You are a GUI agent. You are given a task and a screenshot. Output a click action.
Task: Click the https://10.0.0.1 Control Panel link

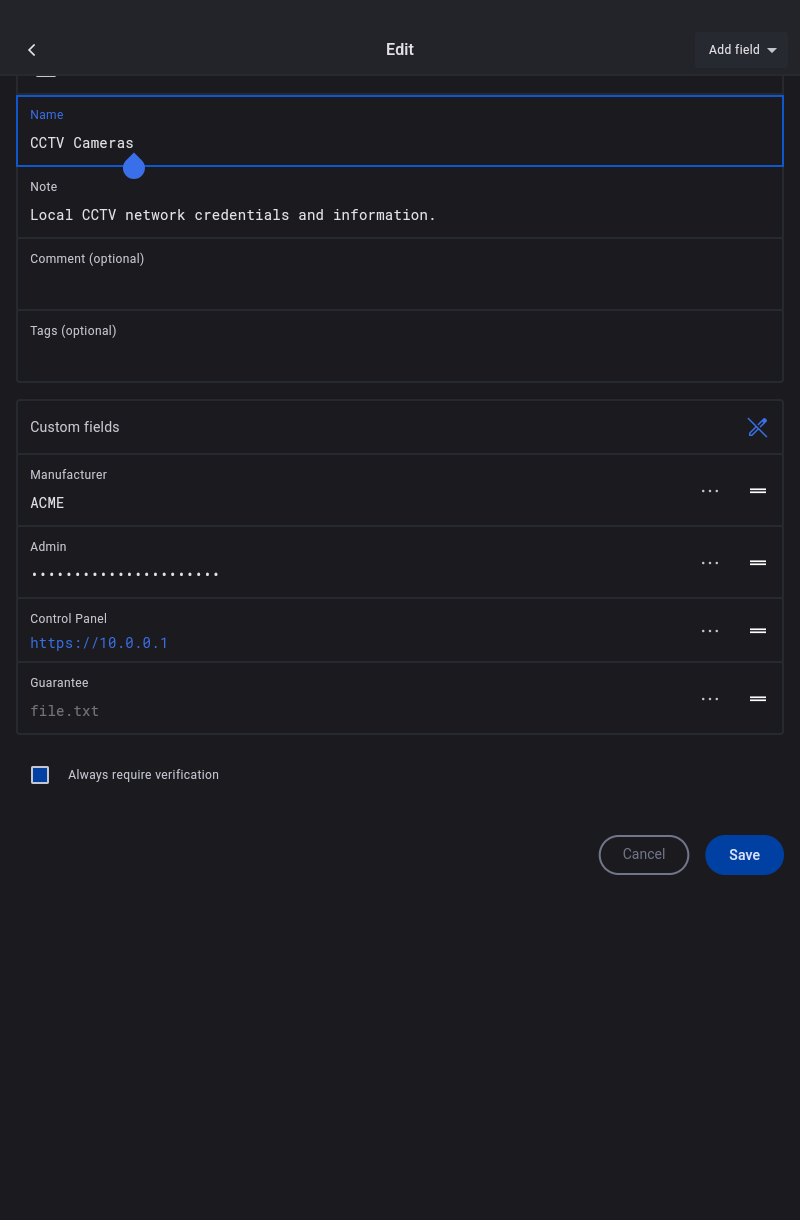(99, 643)
